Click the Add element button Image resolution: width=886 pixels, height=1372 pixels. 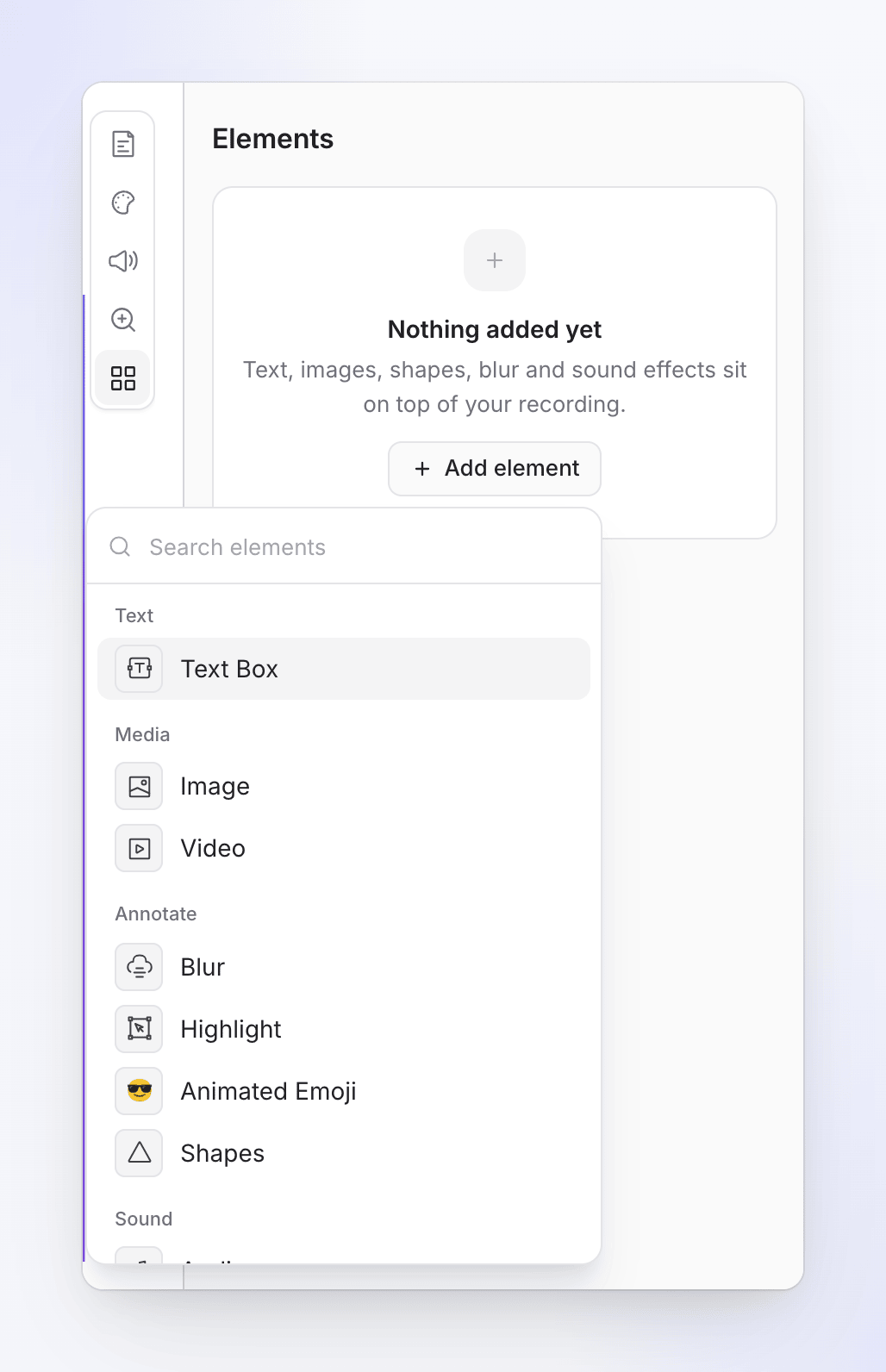495,469
